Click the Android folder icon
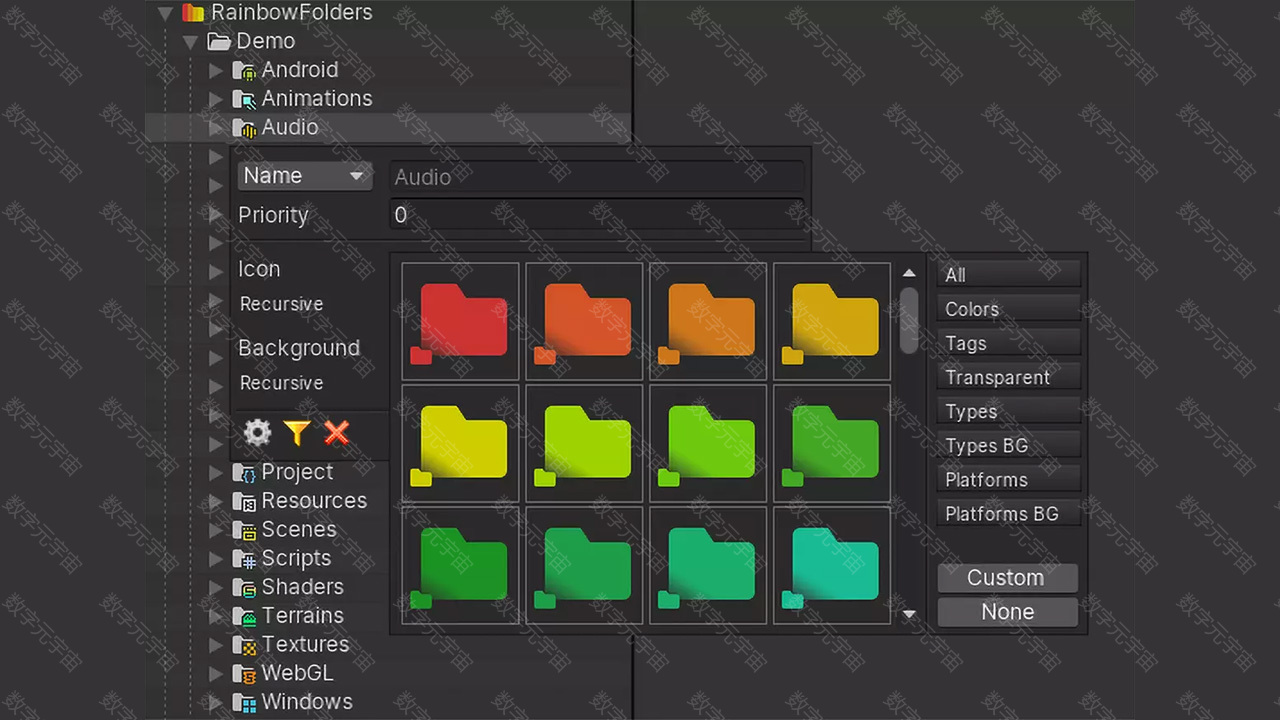Screen dimensions: 1280x720 coord(244,71)
